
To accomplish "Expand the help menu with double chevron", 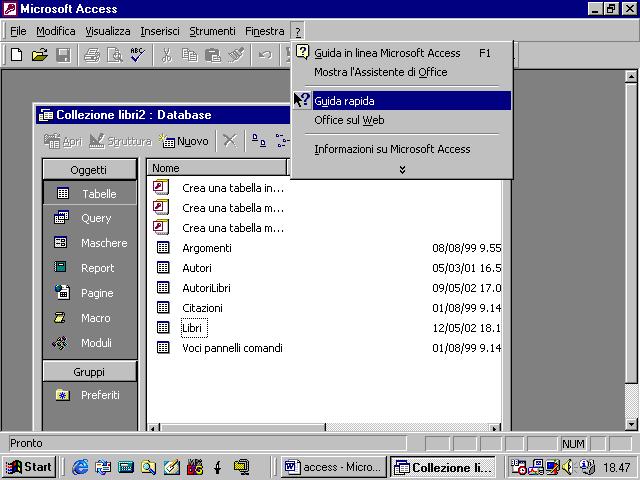I will (402, 169).
